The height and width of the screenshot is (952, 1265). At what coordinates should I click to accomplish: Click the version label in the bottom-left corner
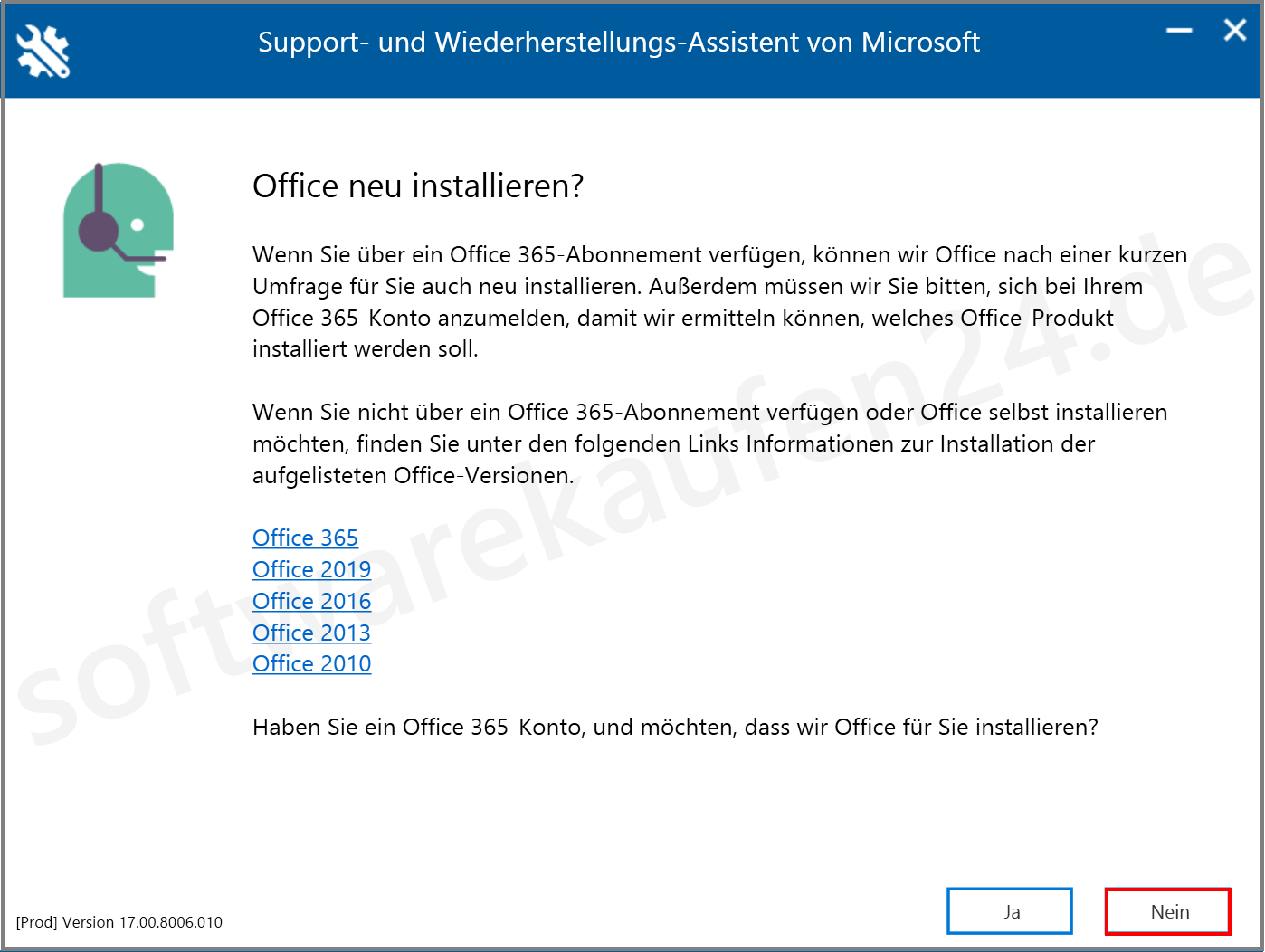click(x=119, y=922)
